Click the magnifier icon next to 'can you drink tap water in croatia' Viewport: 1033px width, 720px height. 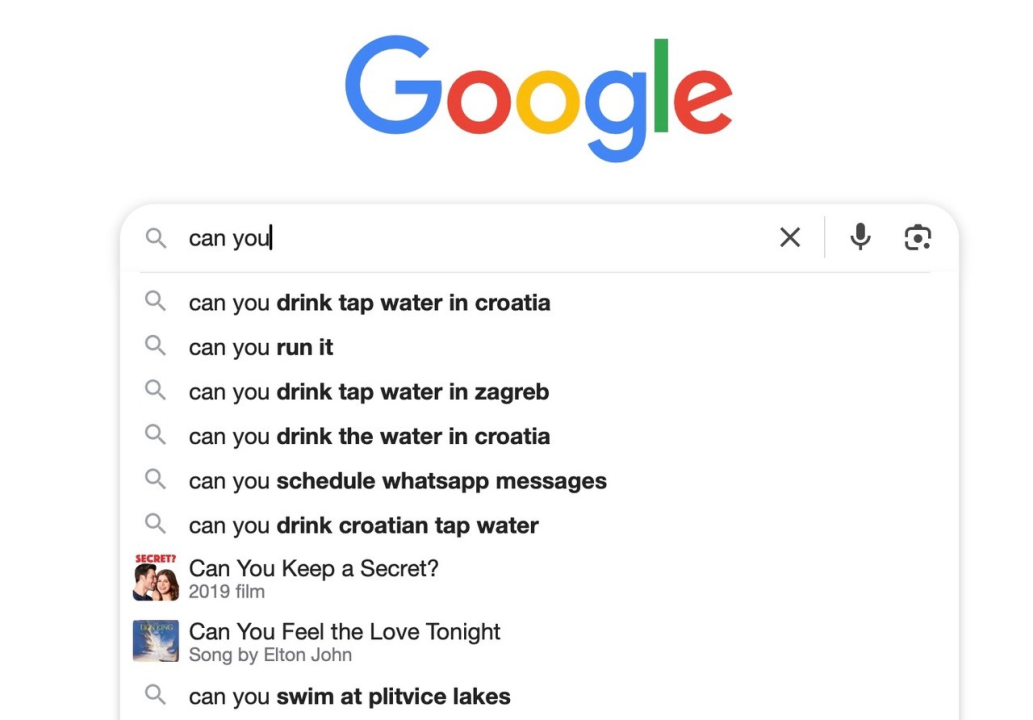(156, 302)
